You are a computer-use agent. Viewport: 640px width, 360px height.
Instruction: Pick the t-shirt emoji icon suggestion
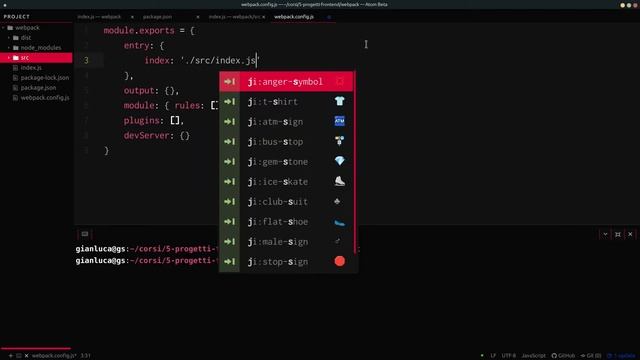(x=339, y=101)
